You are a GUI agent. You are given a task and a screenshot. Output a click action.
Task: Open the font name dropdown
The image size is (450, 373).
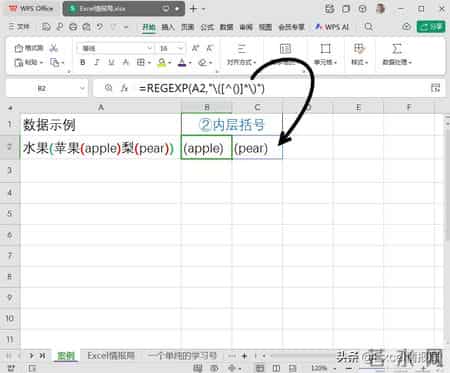tap(150, 48)
